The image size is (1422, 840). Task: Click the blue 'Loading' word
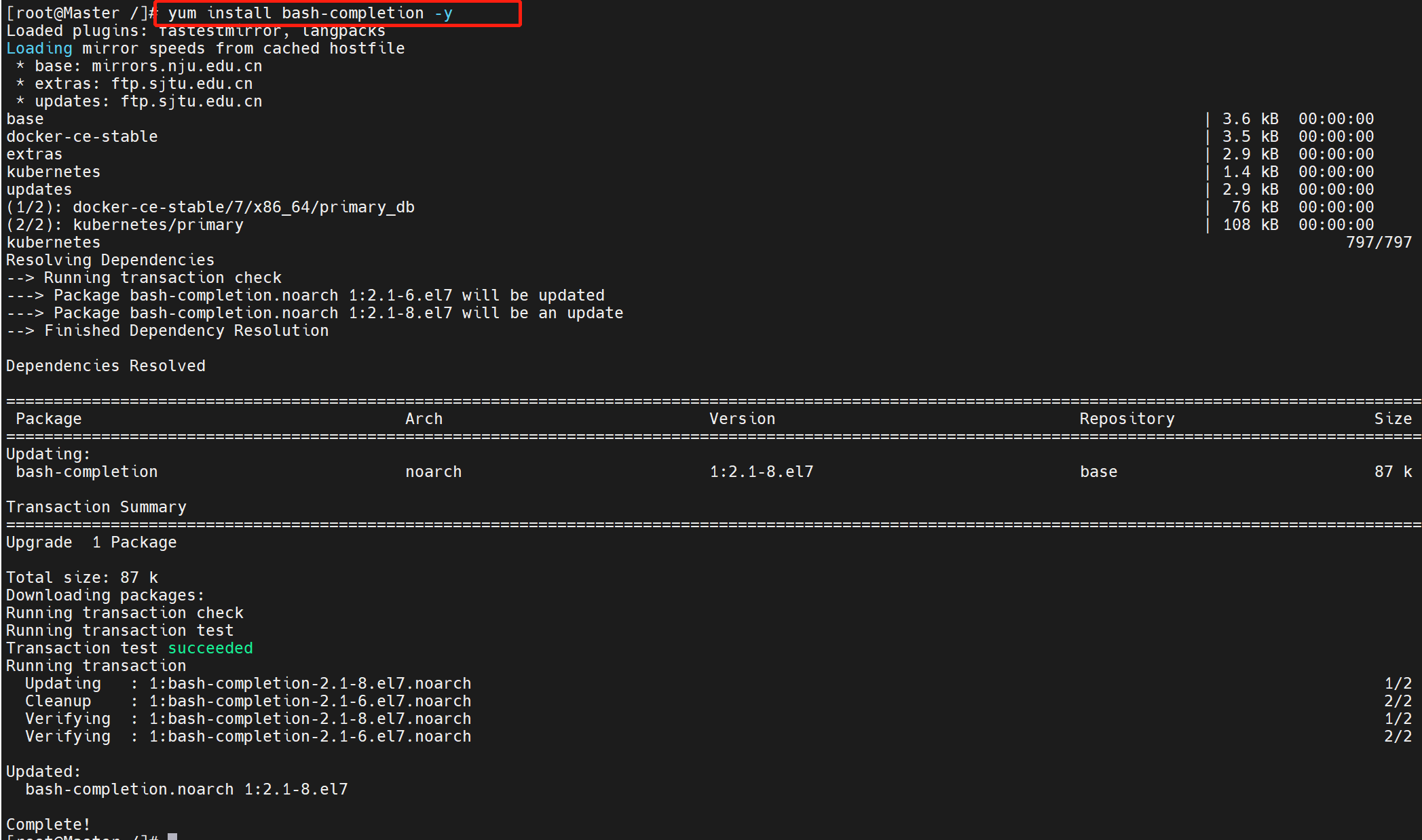coord(39,48)
